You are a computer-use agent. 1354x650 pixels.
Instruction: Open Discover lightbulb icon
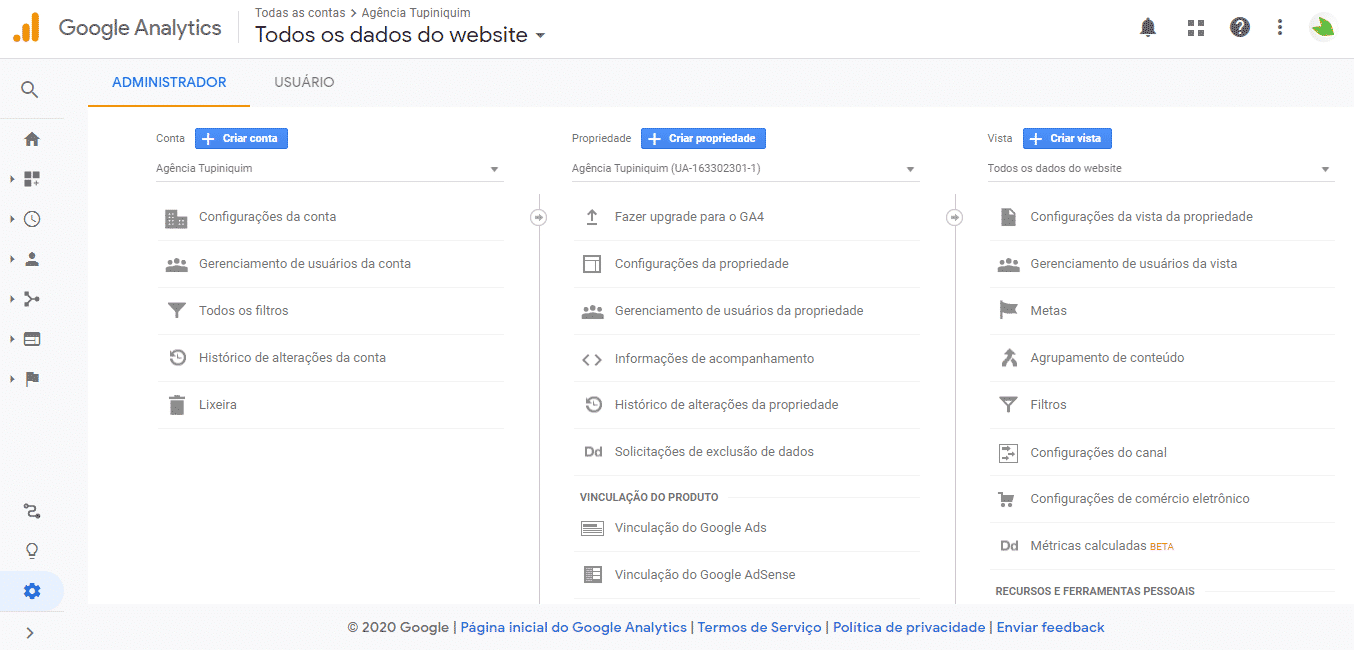[x=32, y=551]
